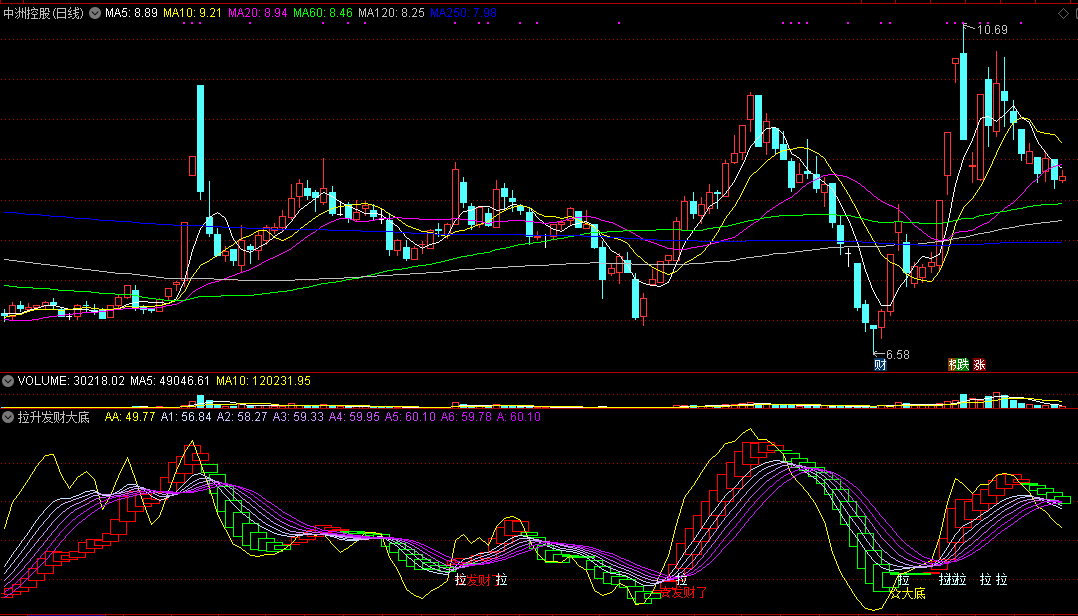Click the volume MA10: 120231.95 label
1078x616 pixels.
263,381
